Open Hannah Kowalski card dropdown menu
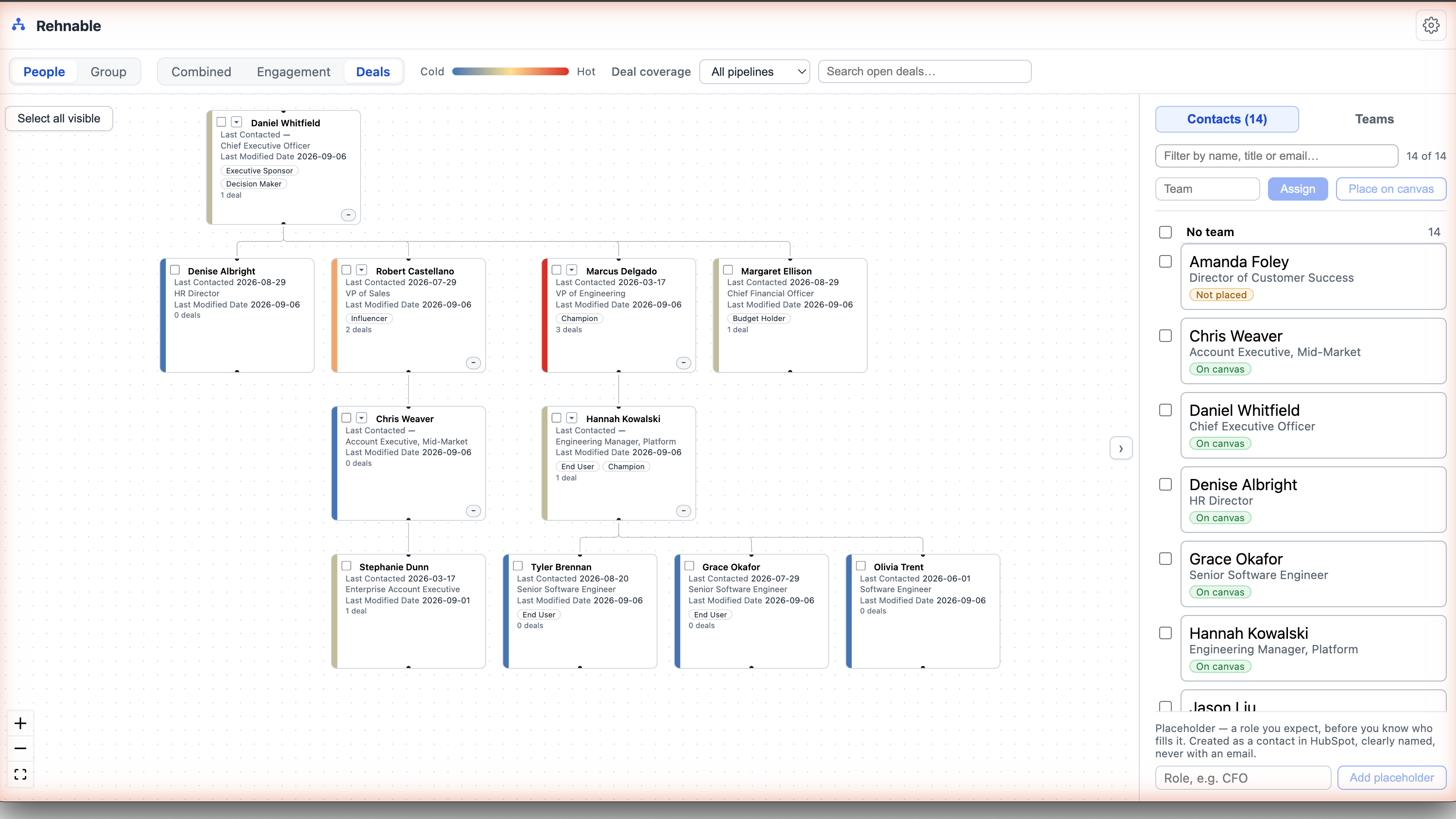 tap(572, 418)
